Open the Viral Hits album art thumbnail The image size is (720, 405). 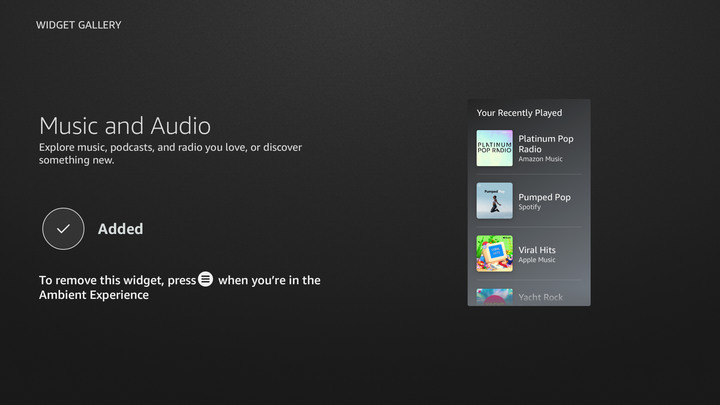click(x=495, y=253)
